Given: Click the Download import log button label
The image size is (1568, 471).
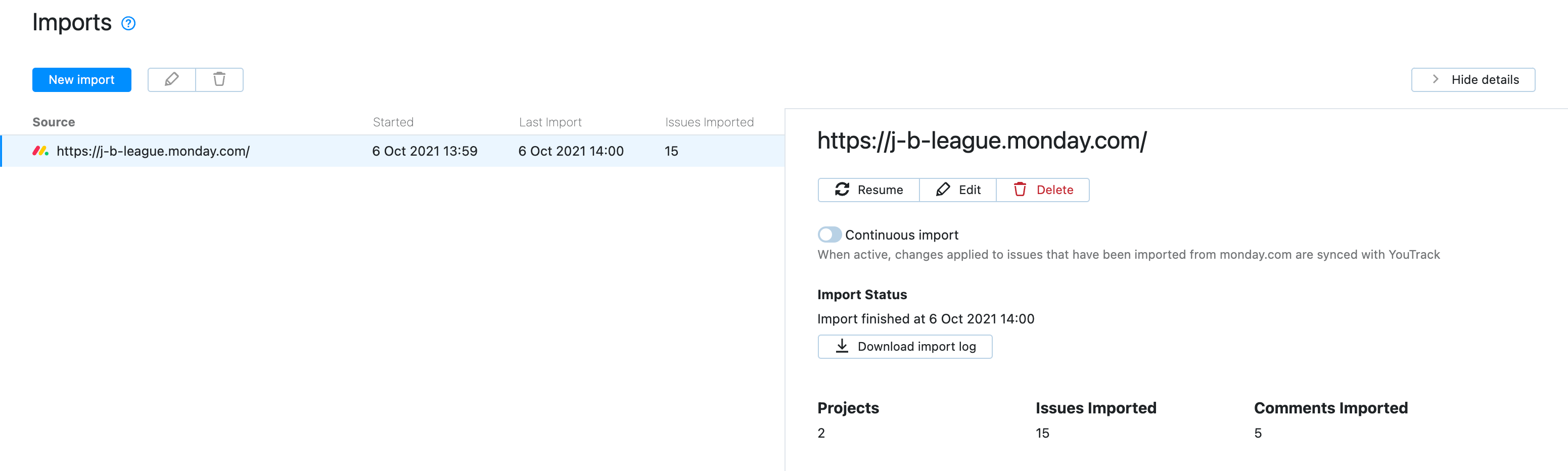Looking at the screenshot, I should click(916, 347).
